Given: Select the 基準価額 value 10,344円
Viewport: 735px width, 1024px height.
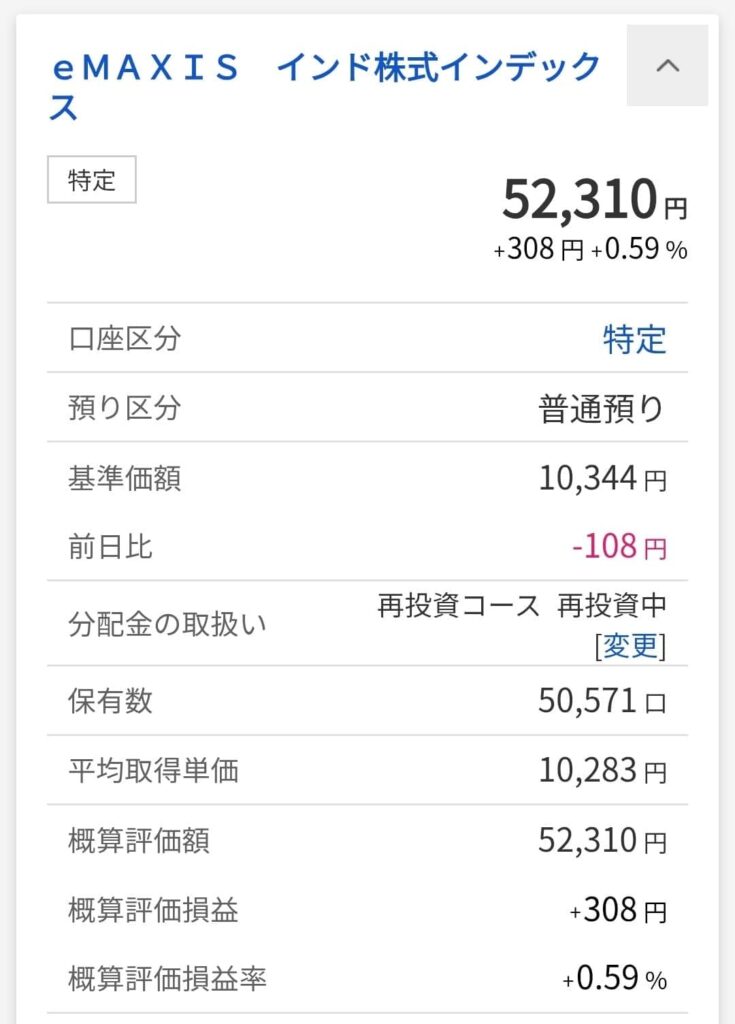Looking at the screenshot, I should point(602,478).
